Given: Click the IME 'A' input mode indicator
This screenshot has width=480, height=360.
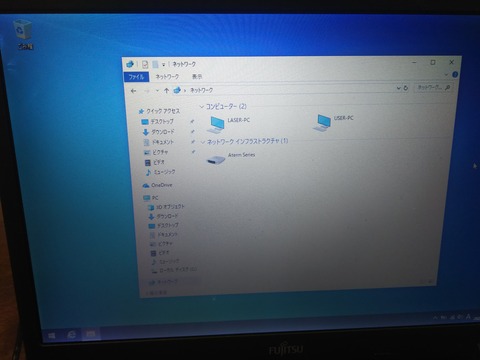Looking at the screenshot, I should pos(468,316).
